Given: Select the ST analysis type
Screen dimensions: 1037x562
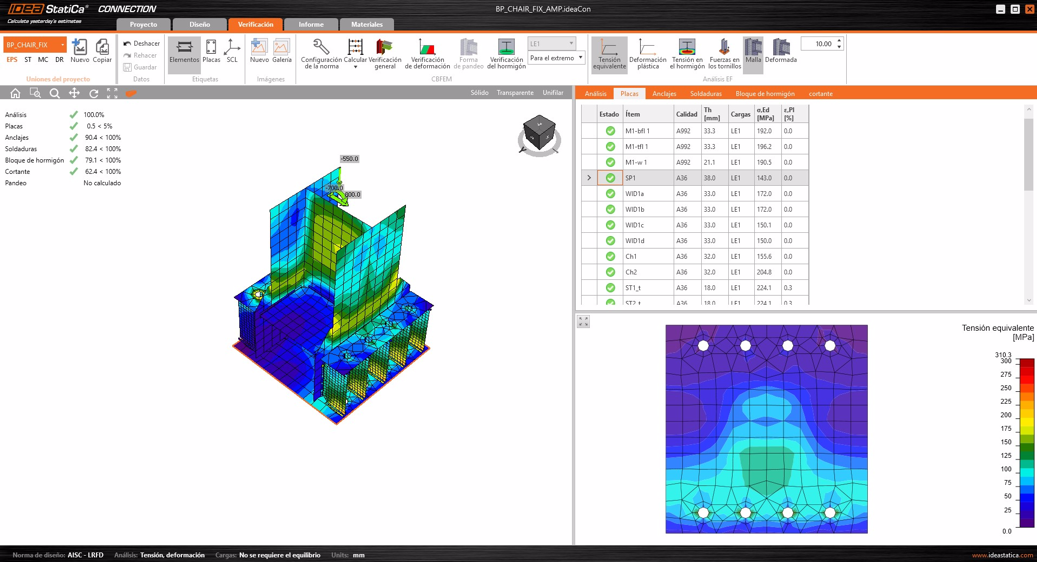Looking at the screenshot, I should (x=28, y=60).
